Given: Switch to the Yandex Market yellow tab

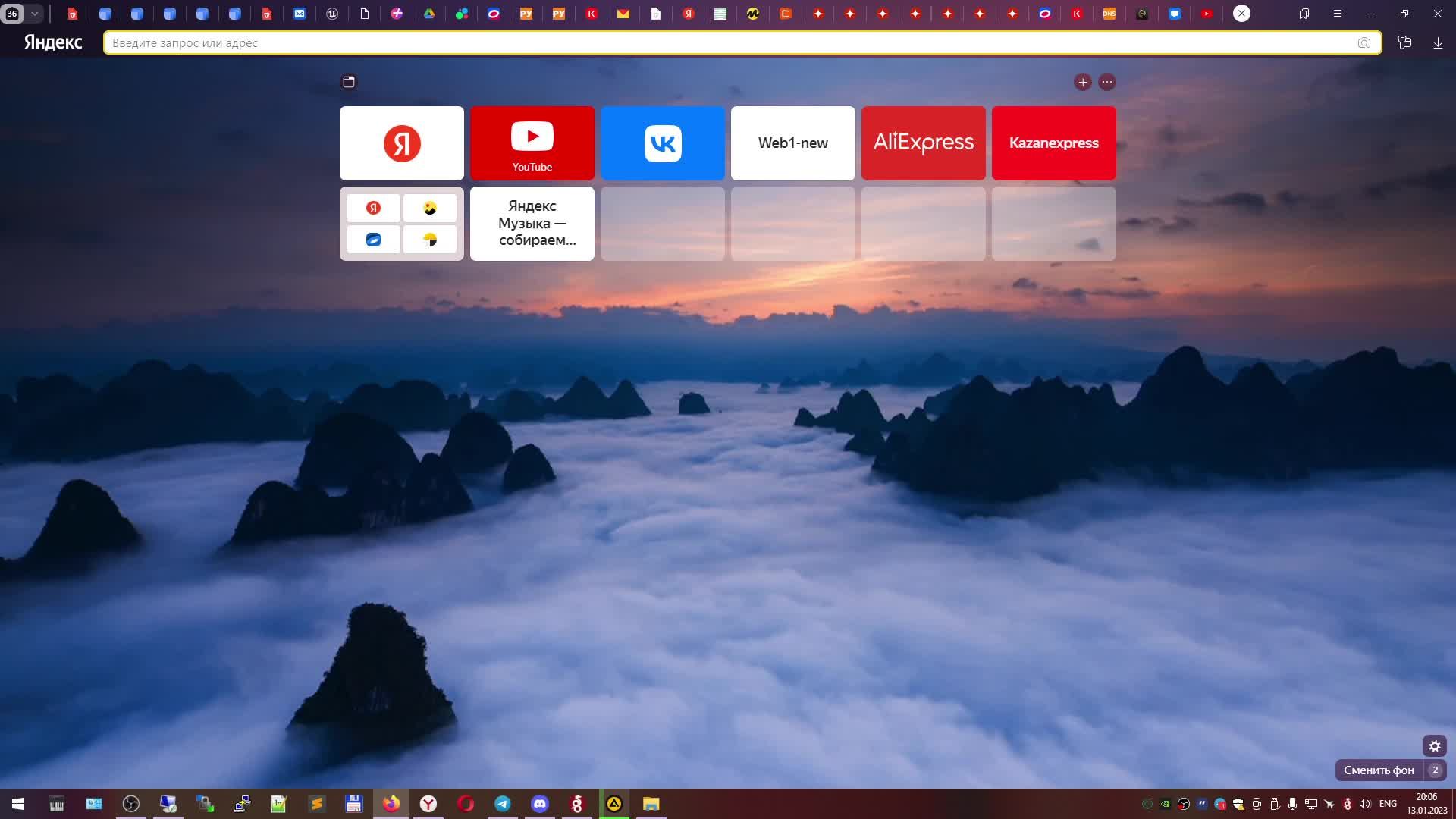Looking at the screenshot, I should pyautogui.click(x=753, y=14).
